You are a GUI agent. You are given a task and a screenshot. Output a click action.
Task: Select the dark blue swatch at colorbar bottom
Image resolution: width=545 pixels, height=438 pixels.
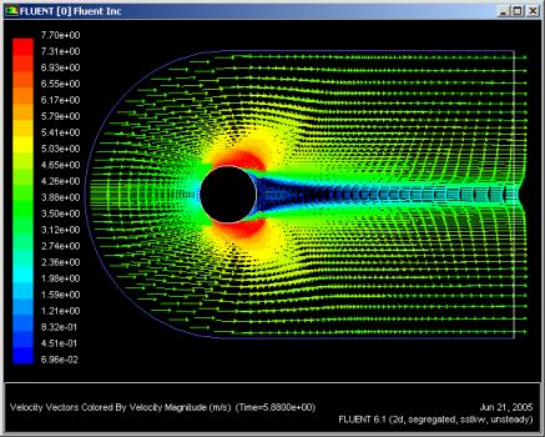[x=23, y=355]
